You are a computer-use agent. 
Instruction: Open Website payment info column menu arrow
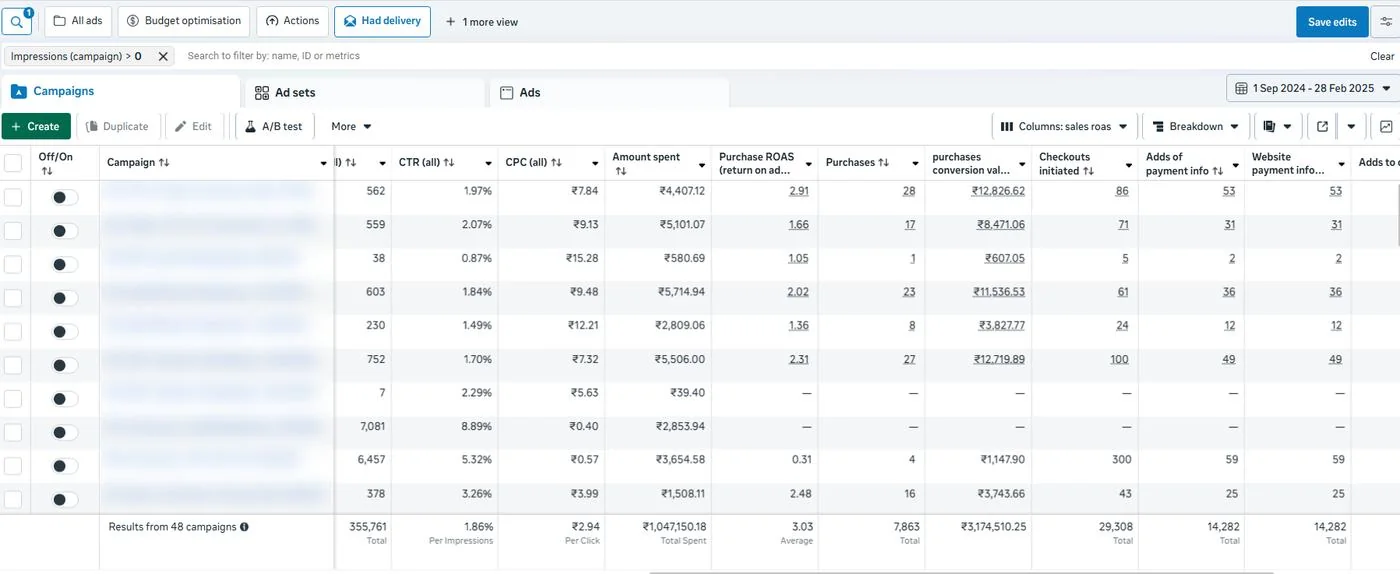(x=1342, y=163)
